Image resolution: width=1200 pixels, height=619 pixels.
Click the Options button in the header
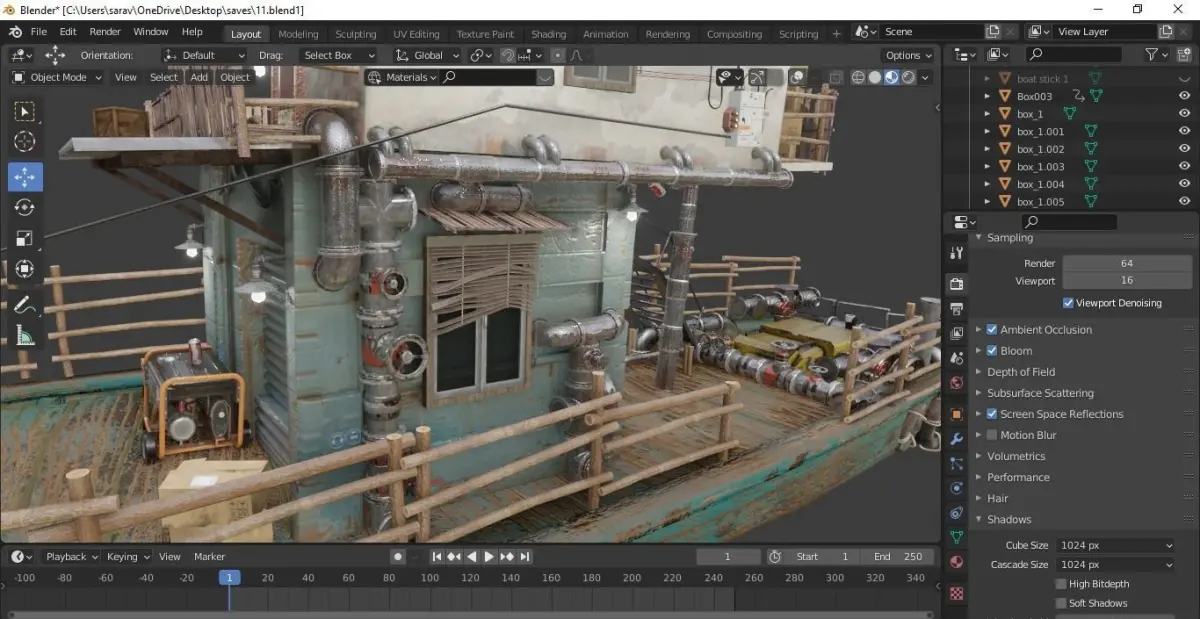coord(907,55)
